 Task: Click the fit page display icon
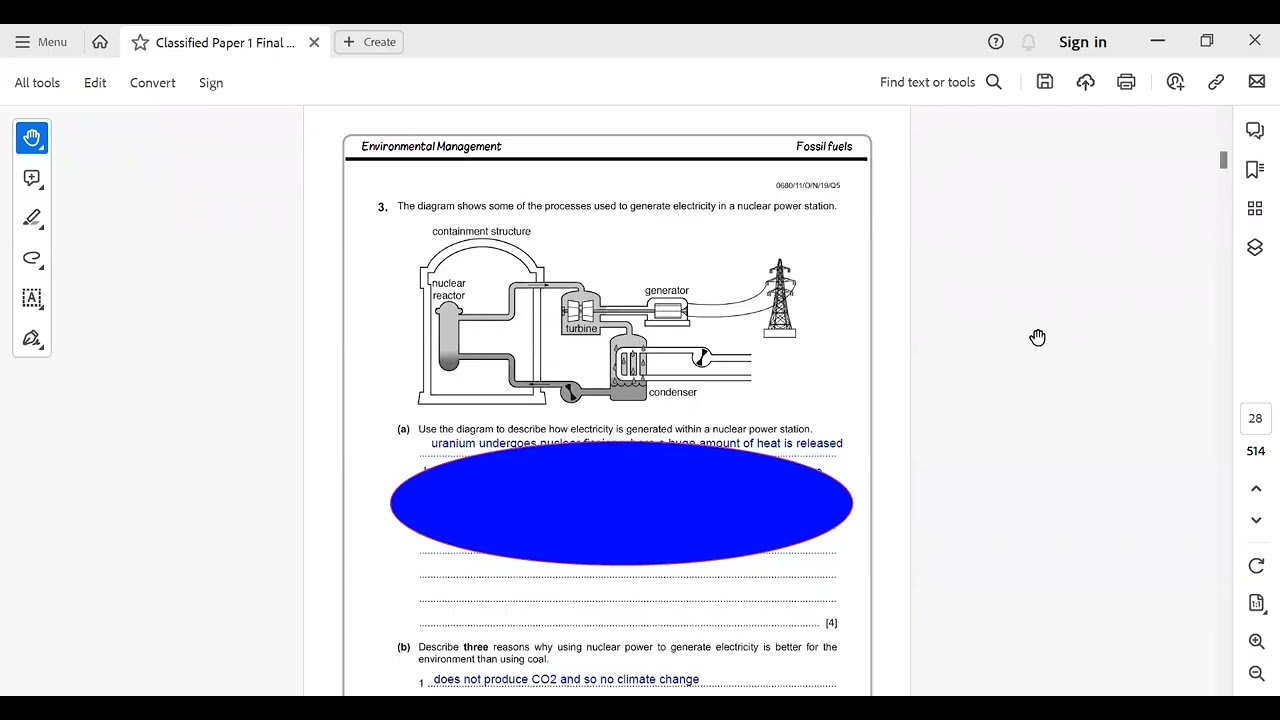[x=1257, y=603]
